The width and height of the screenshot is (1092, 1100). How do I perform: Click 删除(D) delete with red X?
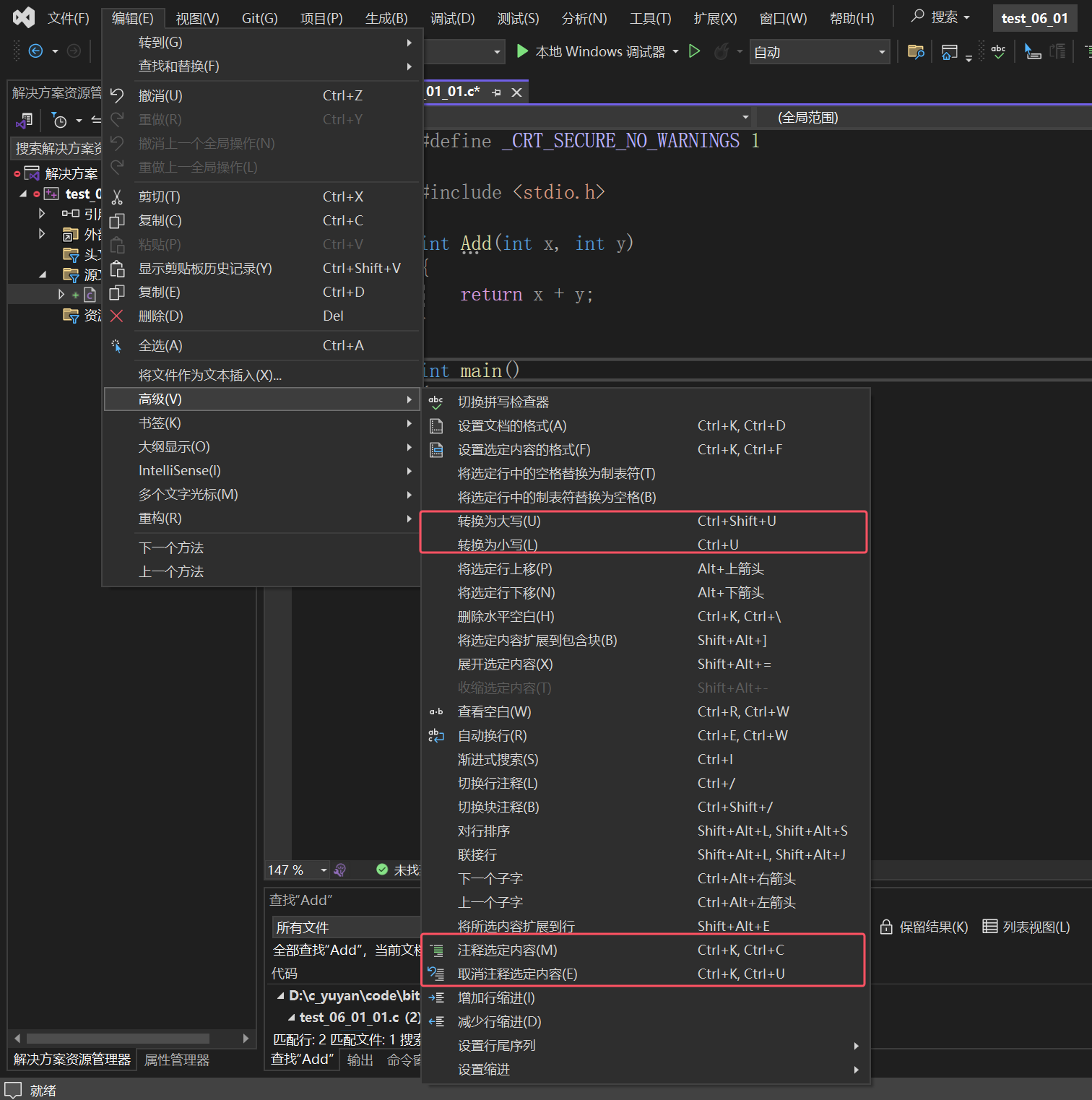(261, 316)
